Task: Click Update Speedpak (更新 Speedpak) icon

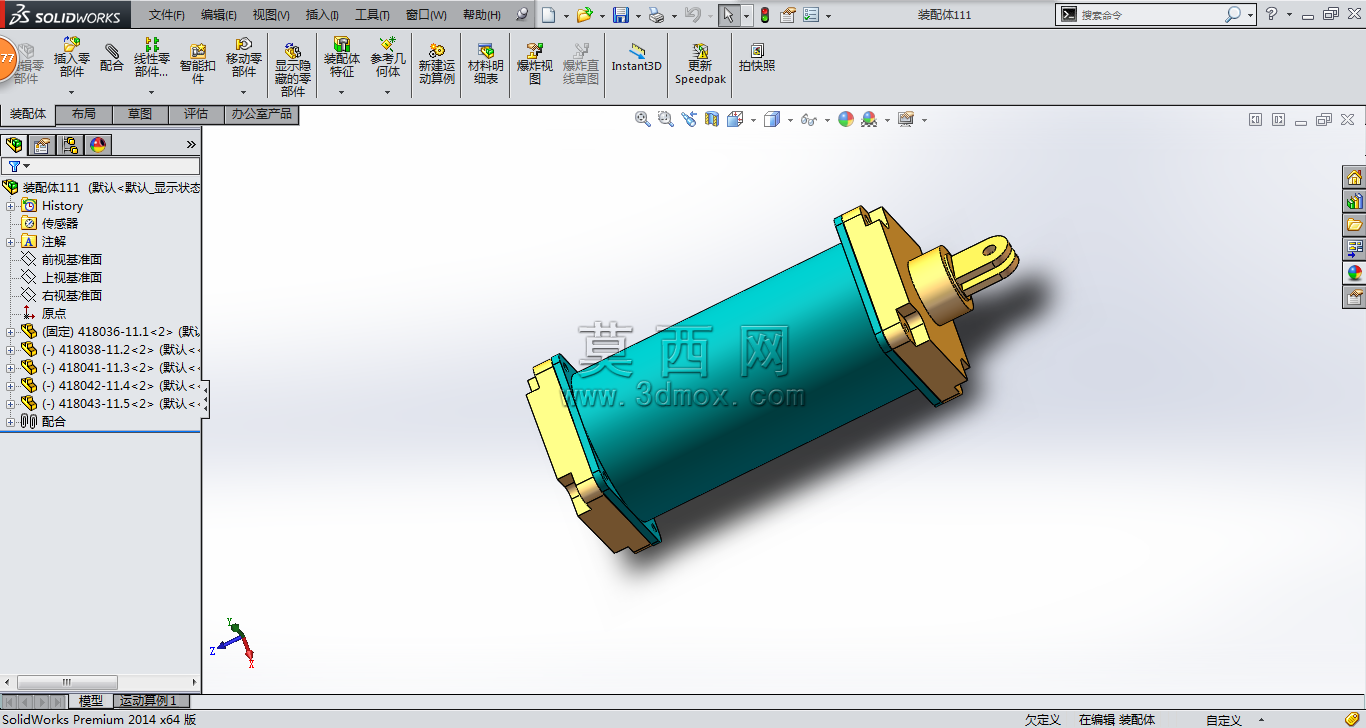Action: tap(700, 63)
